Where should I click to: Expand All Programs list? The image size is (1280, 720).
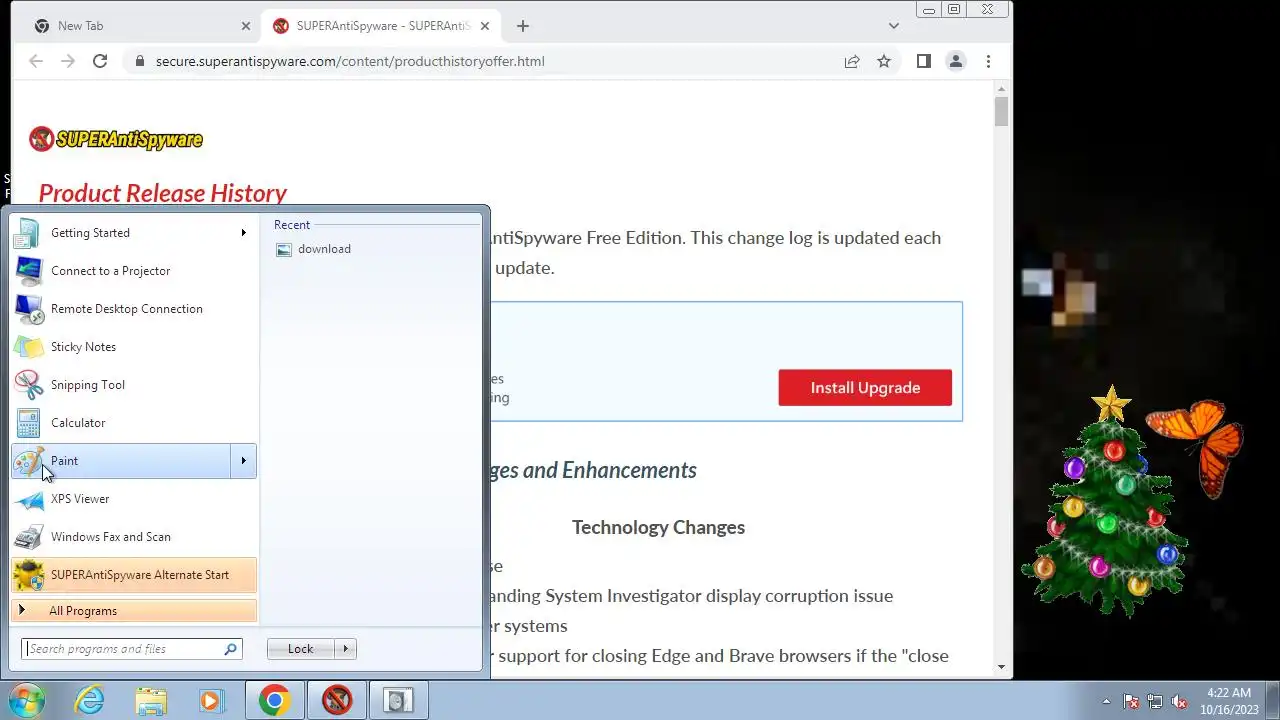(133, 611)
